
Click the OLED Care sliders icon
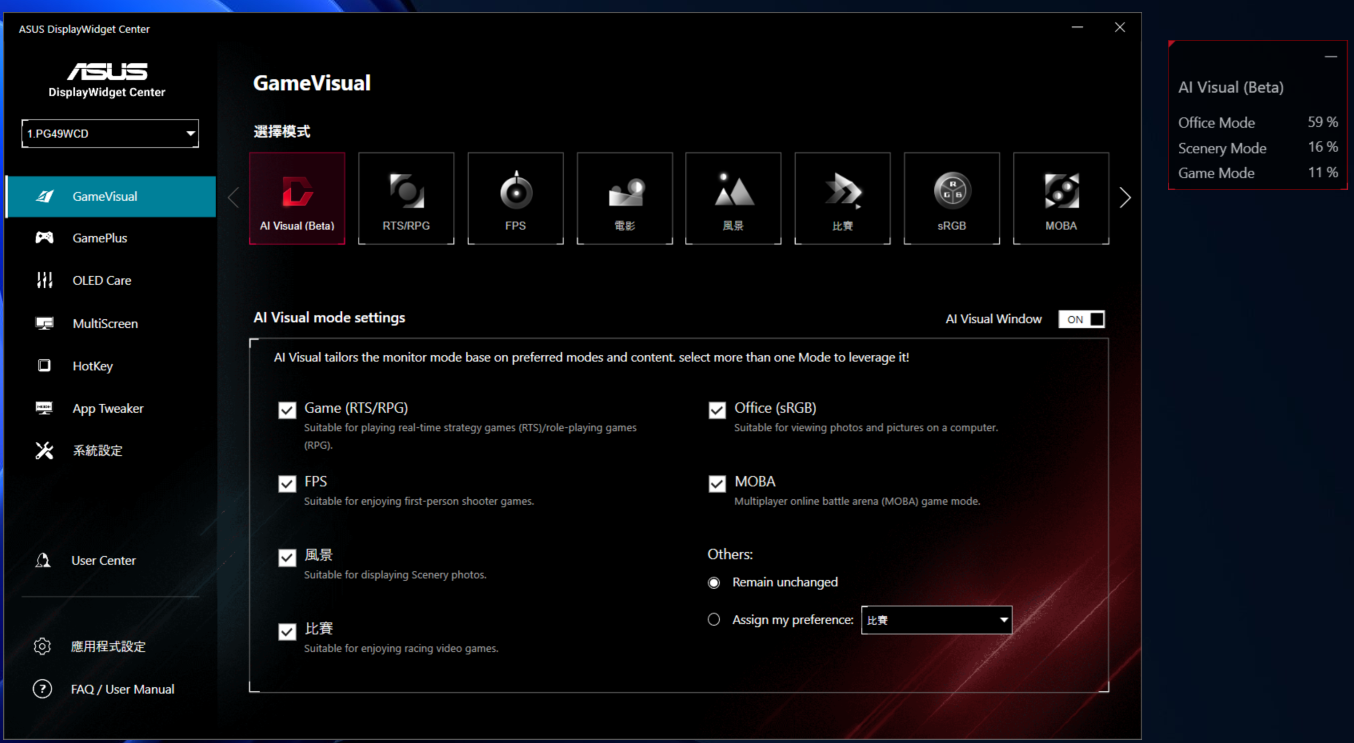point(45,280)
